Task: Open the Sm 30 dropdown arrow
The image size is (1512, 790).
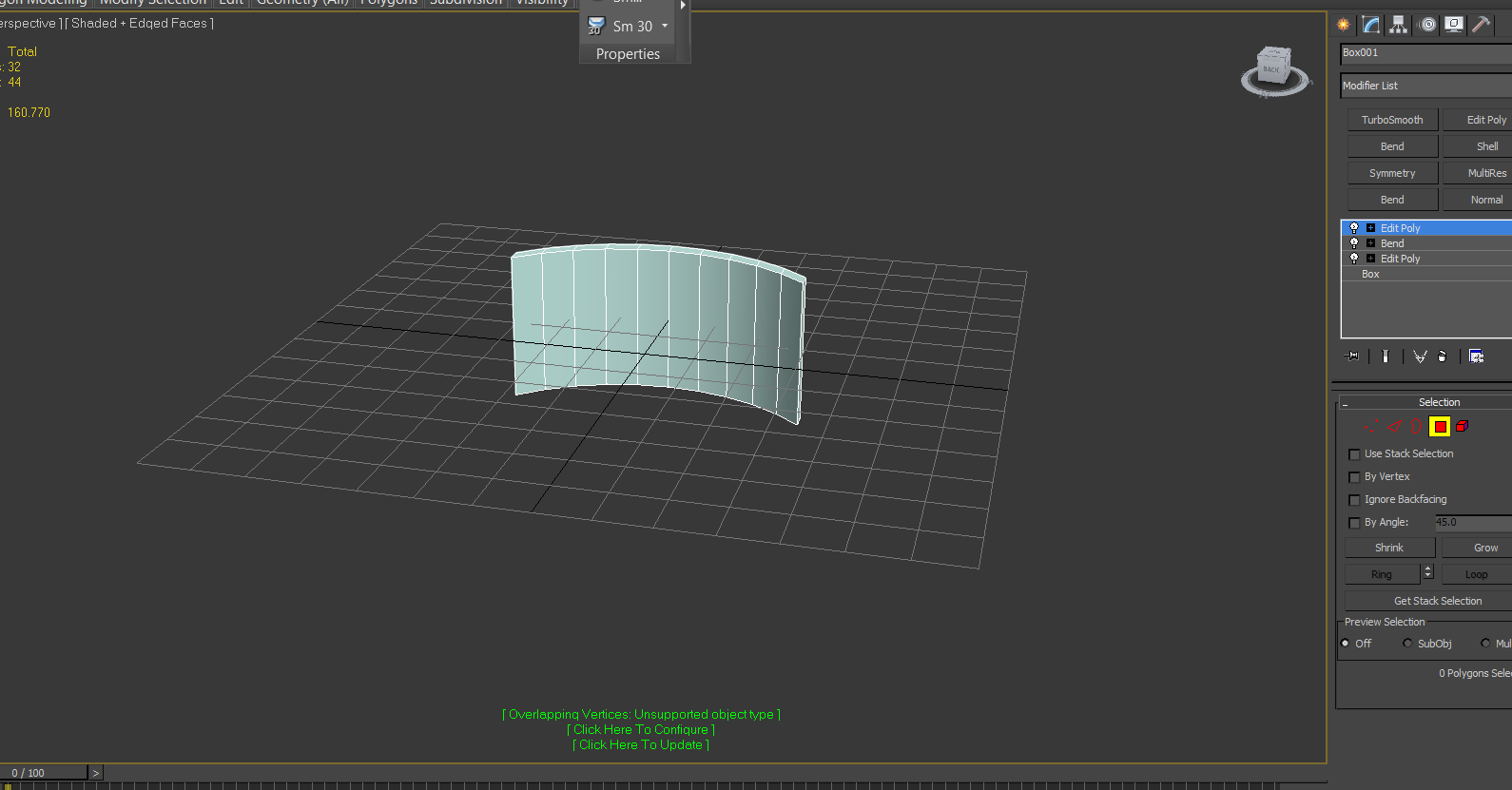Action: point(665,27)
